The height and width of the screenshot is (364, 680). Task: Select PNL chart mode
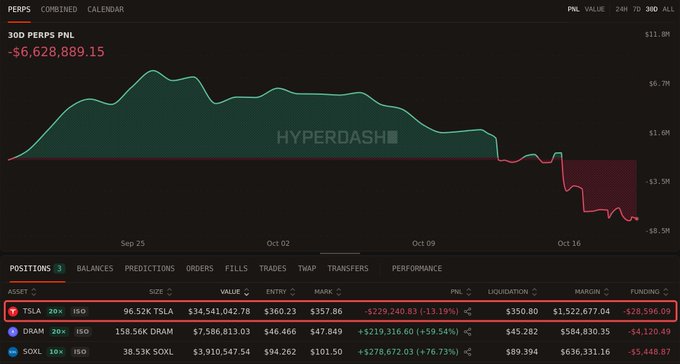point(573,9)
